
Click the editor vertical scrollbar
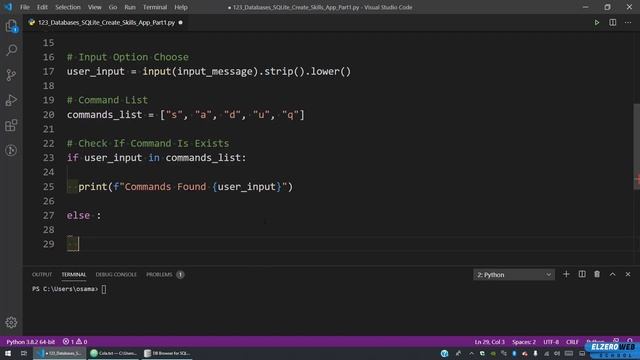pyautogui.click(x=636, y=147)
